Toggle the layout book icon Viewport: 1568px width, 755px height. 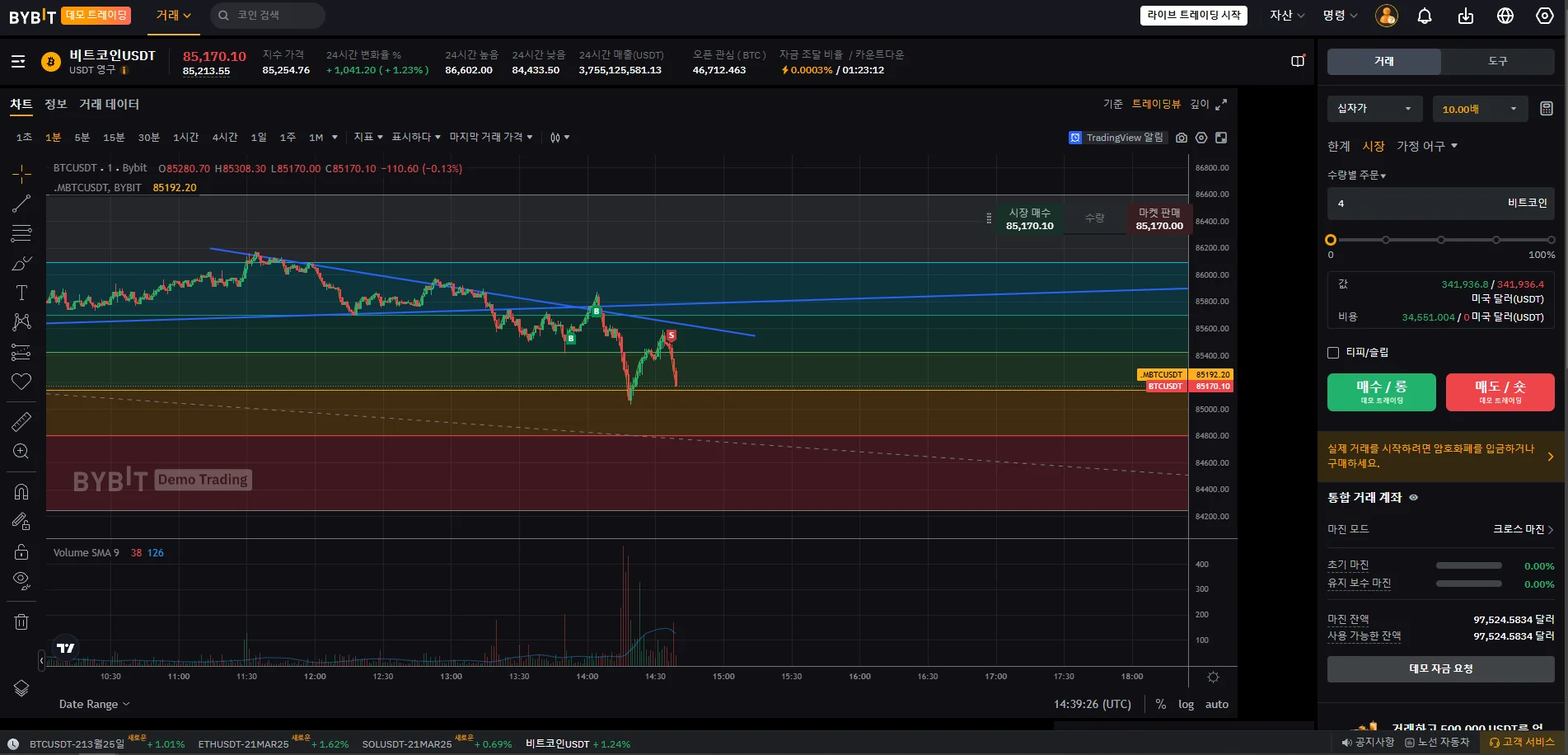tap(1298, 62)
